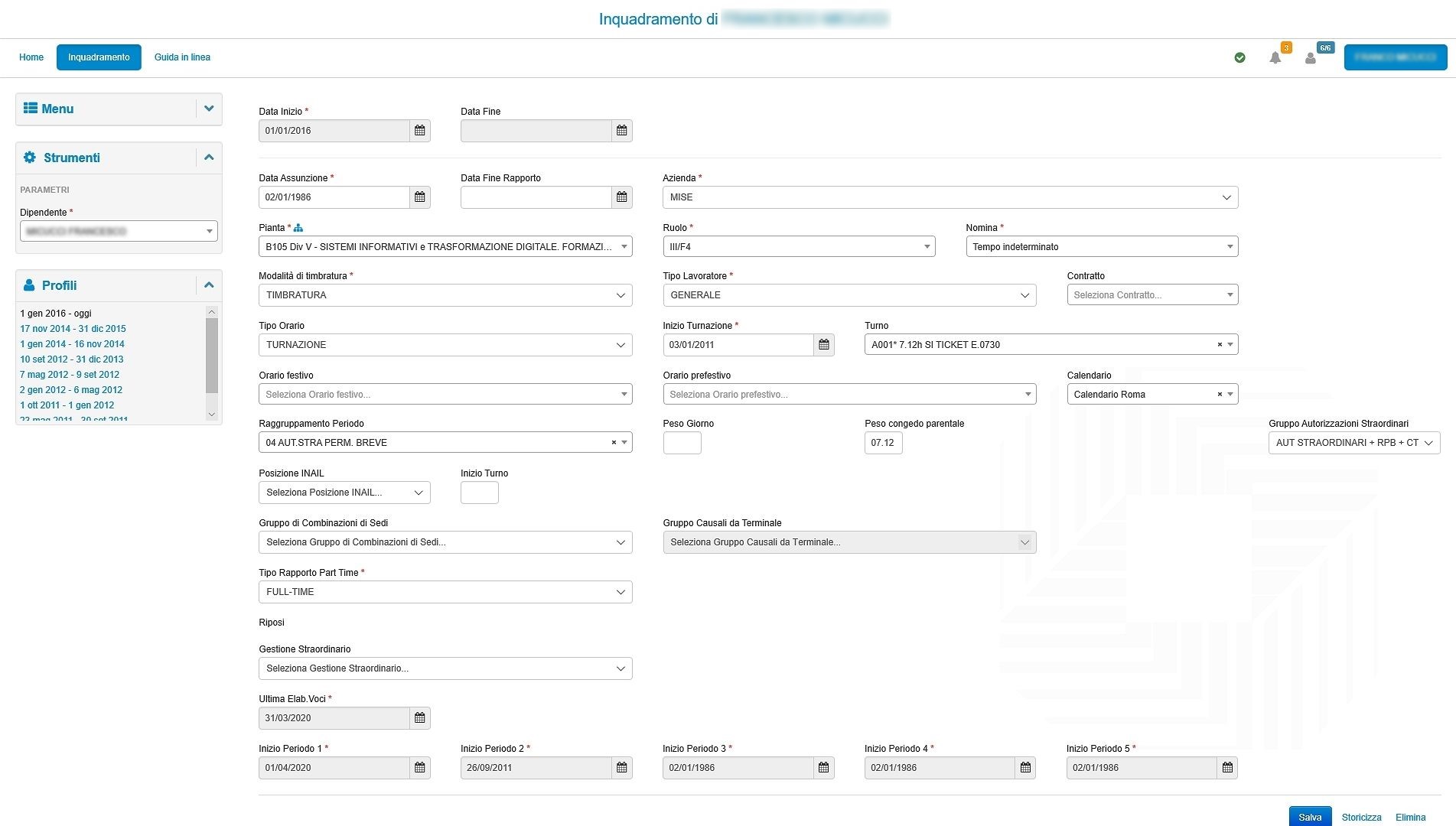Clear the Calendario Roma selection

click(x=1220, y=395)
